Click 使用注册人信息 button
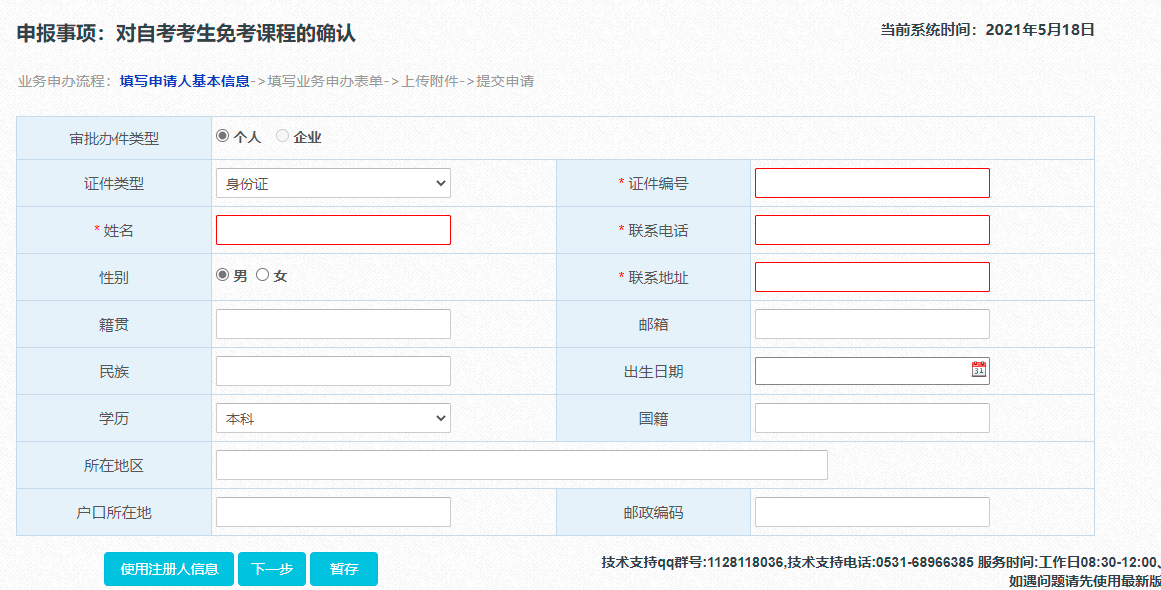1161x590 pixels. pyautogui.click(x=169, y=569)
